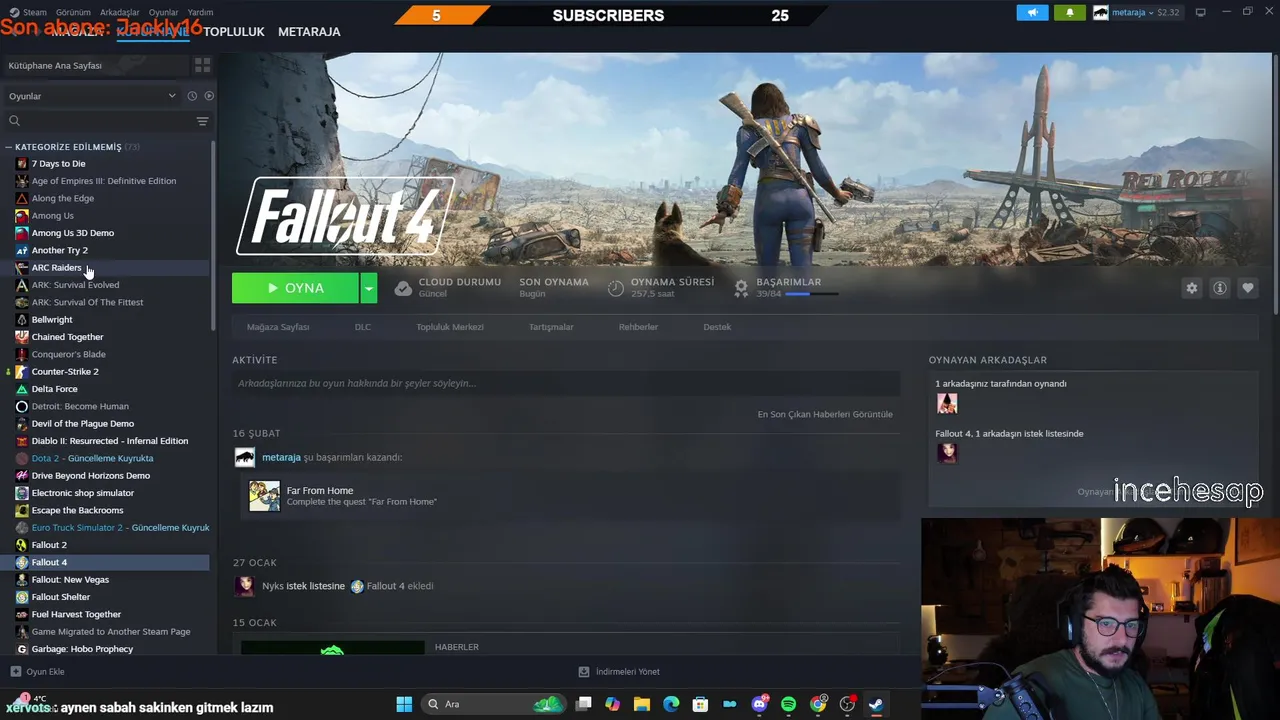Open the Görünüm menu
The width and height of the screenshot is (1280, 720).
click(73, 12)
